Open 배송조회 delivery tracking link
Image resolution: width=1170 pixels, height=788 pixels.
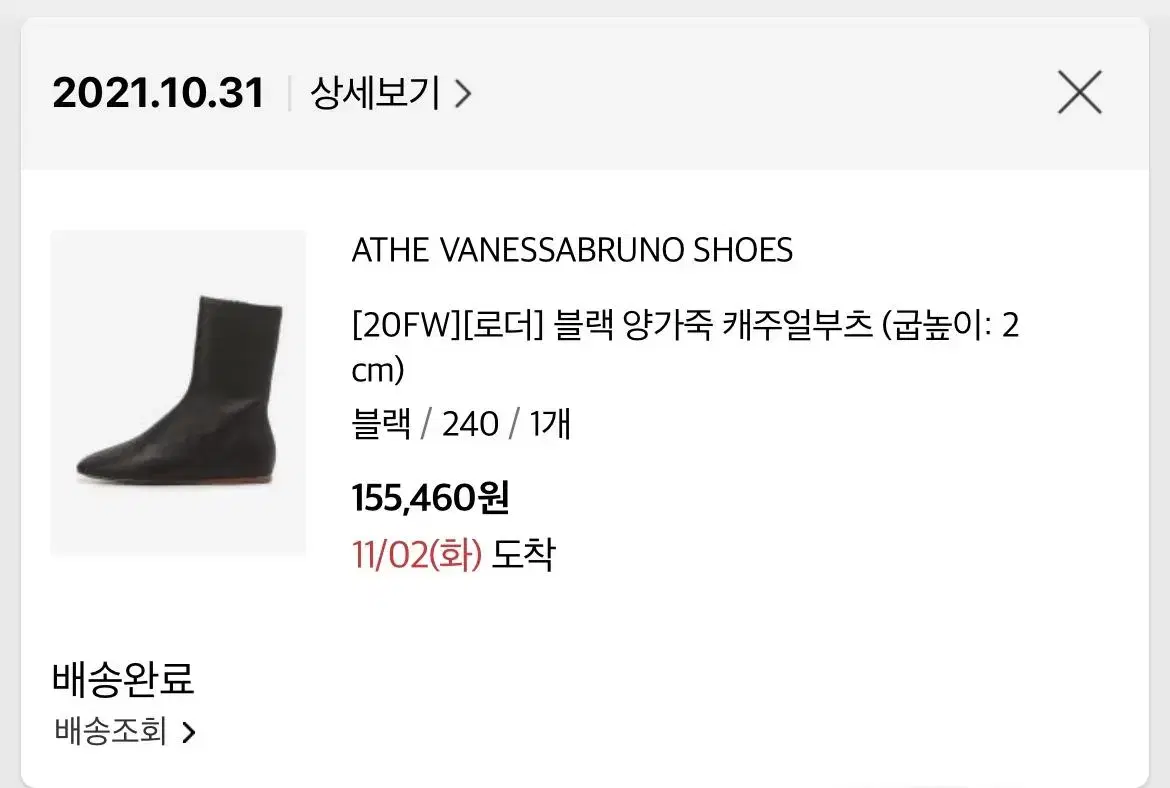tap(125, 731)
